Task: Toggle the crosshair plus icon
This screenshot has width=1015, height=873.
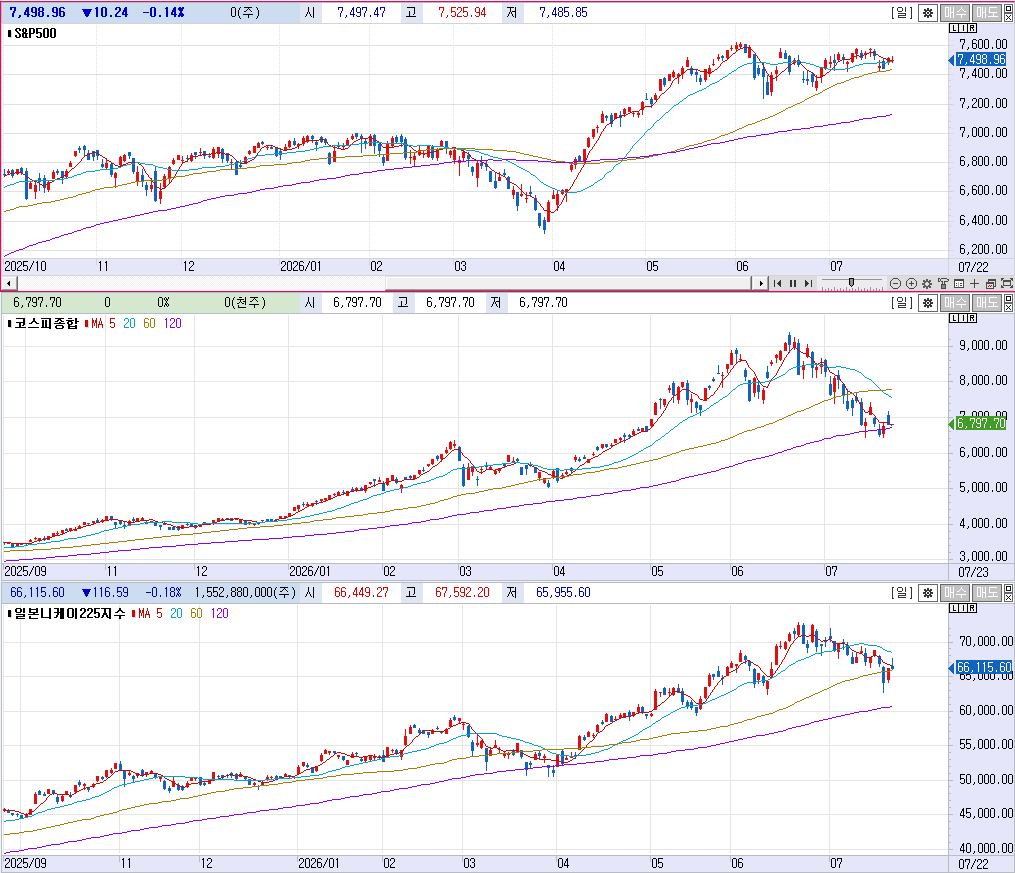Action: point(974,283)
